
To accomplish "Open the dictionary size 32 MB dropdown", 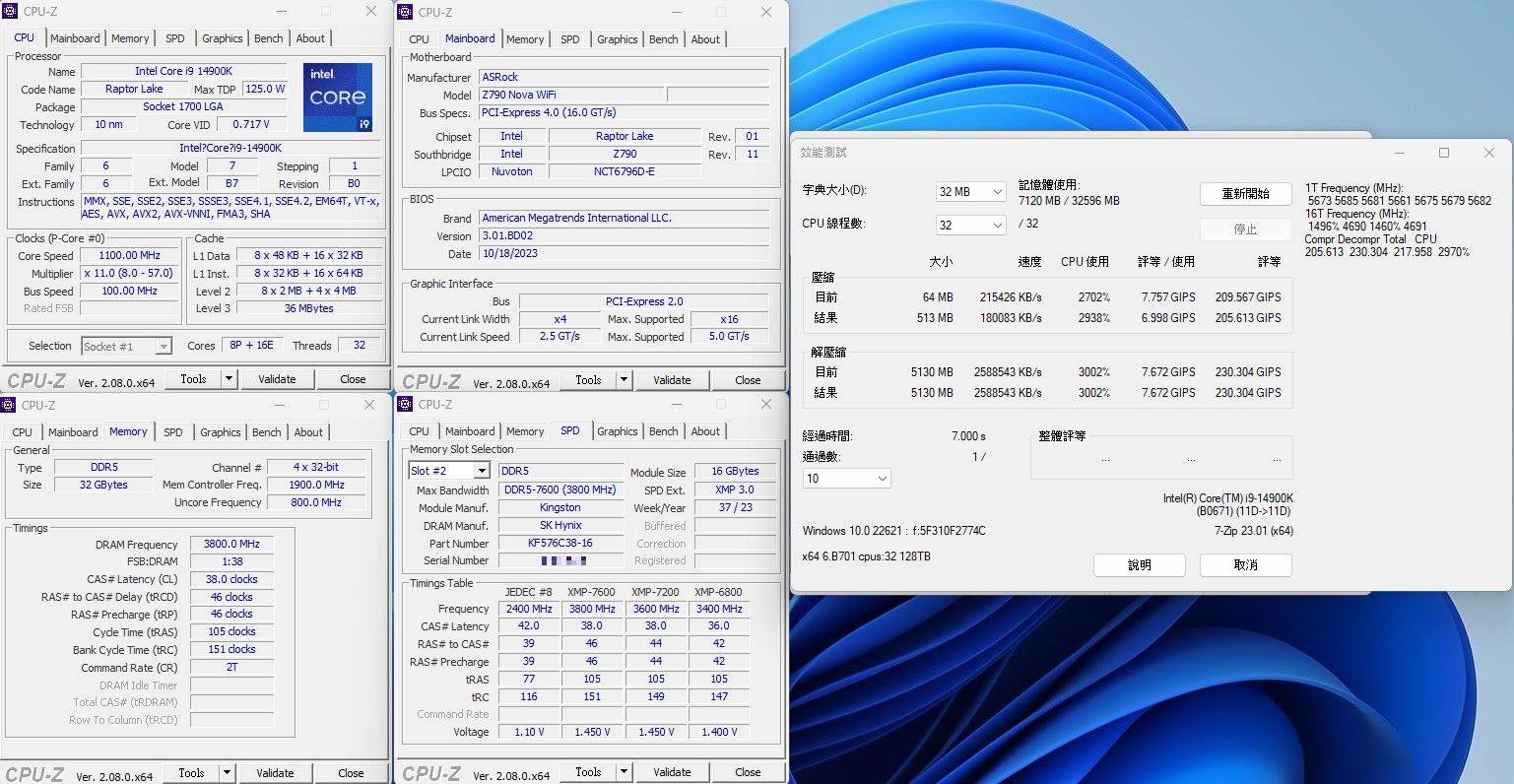I will click(997, 192).
